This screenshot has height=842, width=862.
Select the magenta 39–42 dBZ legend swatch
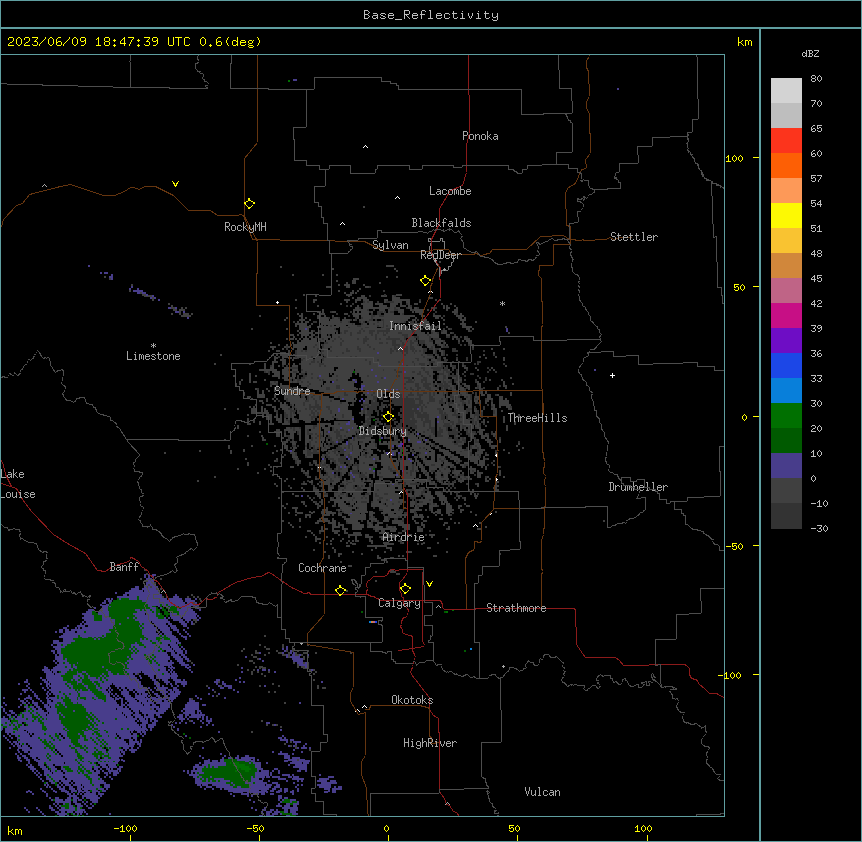point(786,315)
